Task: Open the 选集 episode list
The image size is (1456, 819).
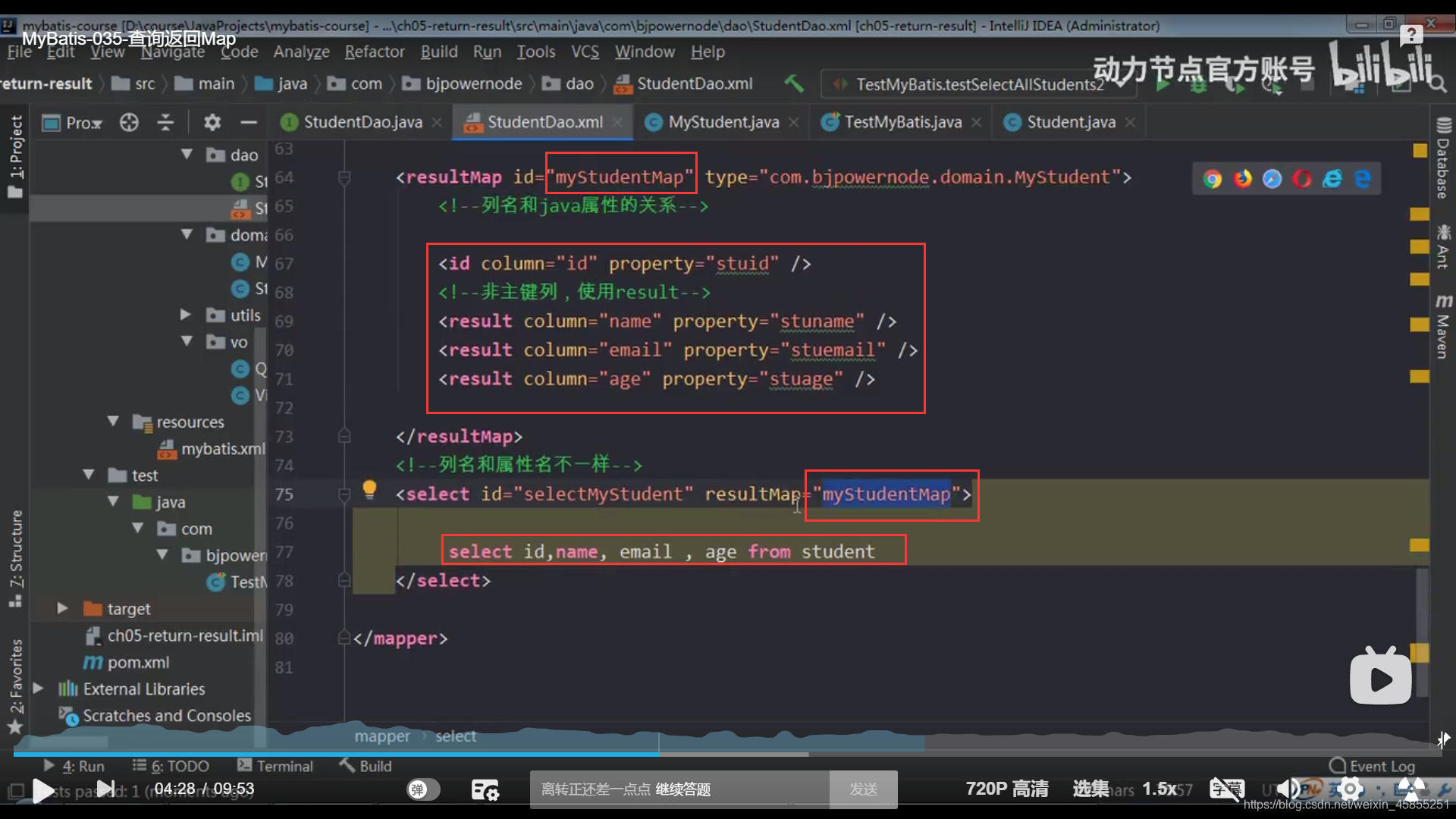Action: tap(1090, 789)
